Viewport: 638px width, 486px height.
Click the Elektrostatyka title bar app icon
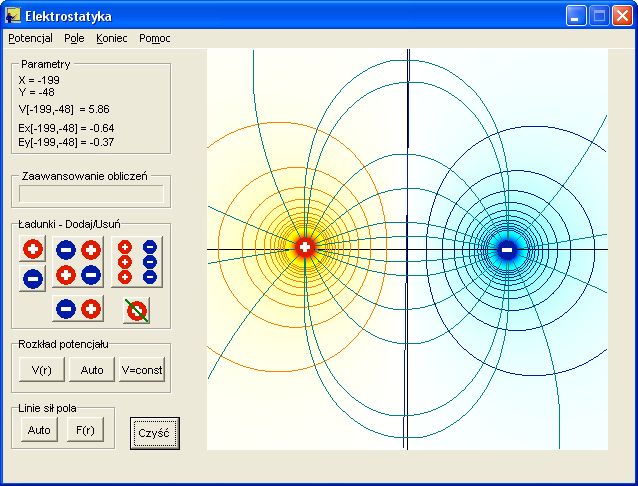click(13, 16)
